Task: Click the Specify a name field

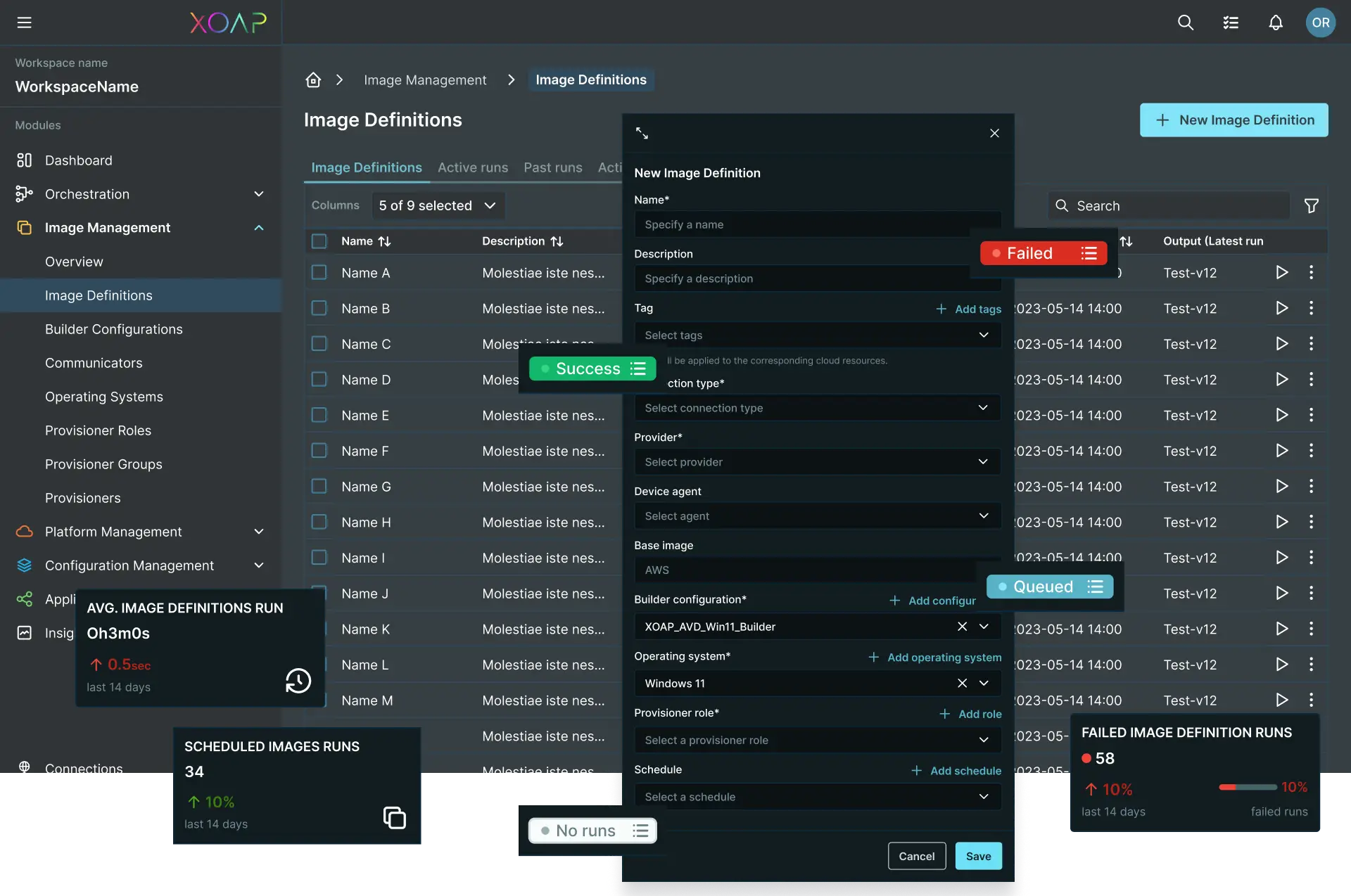Action: click(818, 224)
